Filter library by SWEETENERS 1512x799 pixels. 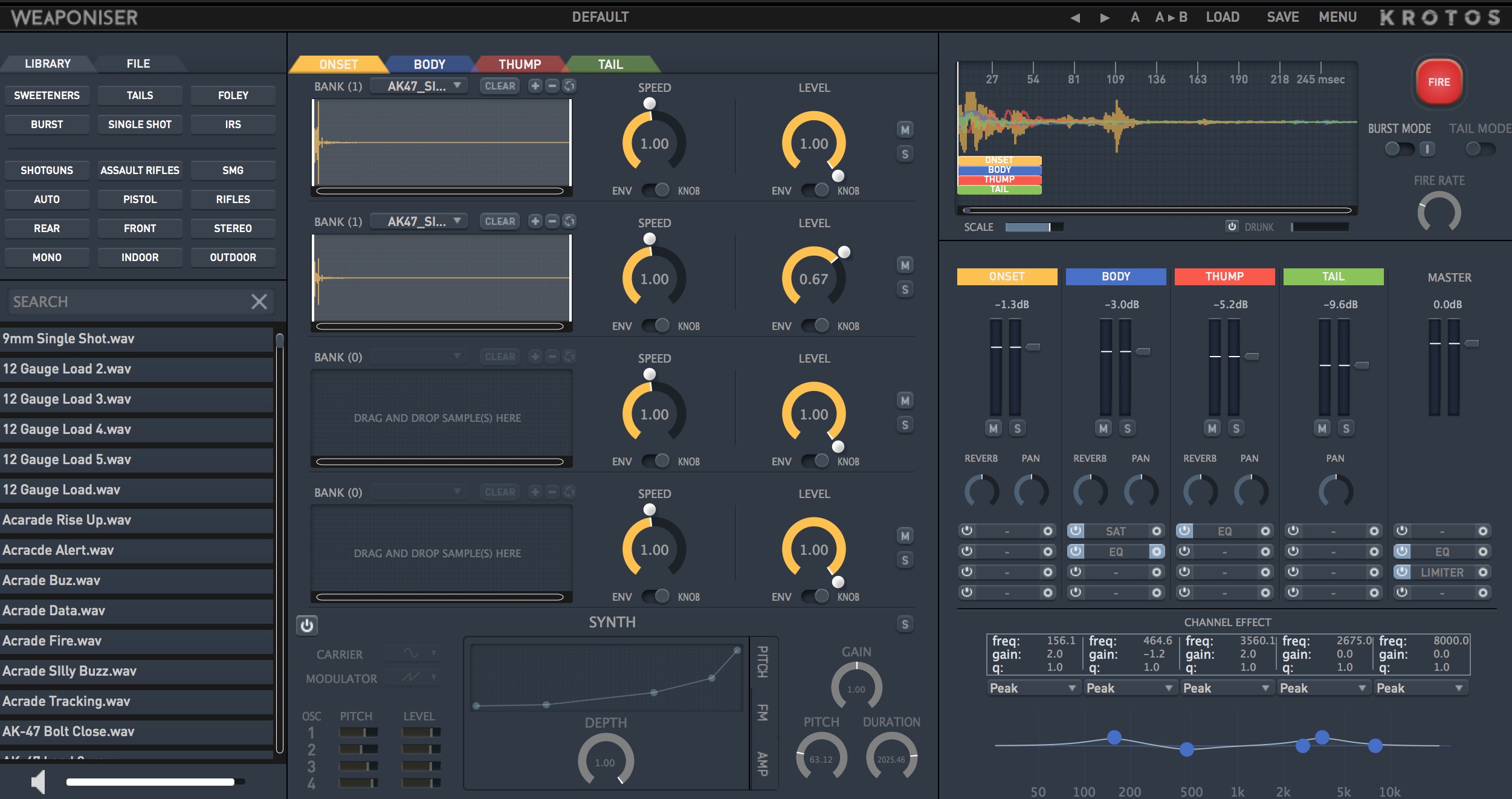(x=47, y=95)
